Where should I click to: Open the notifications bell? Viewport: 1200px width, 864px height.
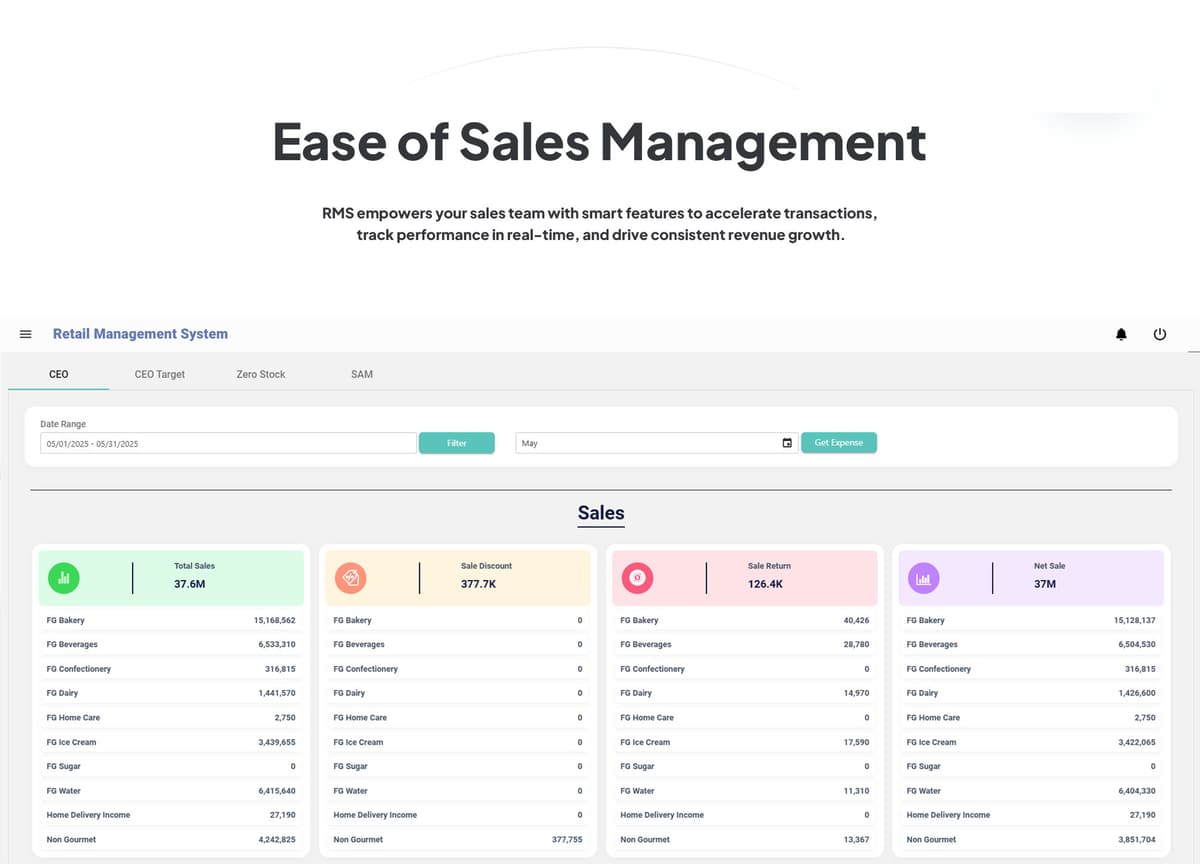coord(1121,334)
